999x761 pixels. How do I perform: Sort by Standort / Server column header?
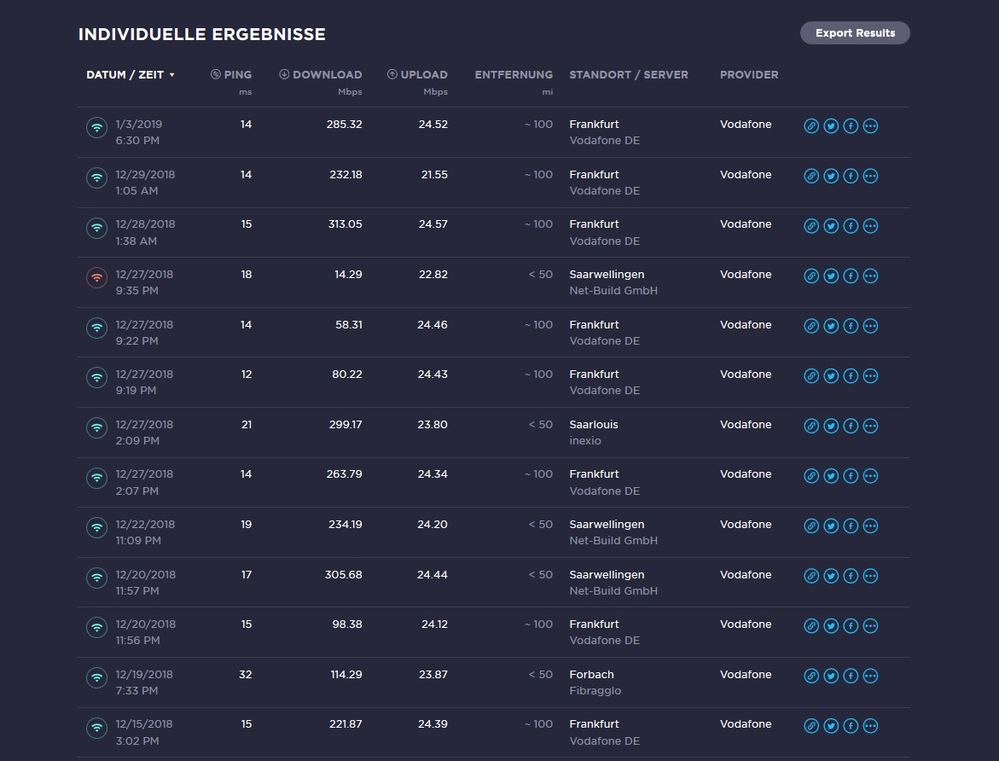(628, 75)
